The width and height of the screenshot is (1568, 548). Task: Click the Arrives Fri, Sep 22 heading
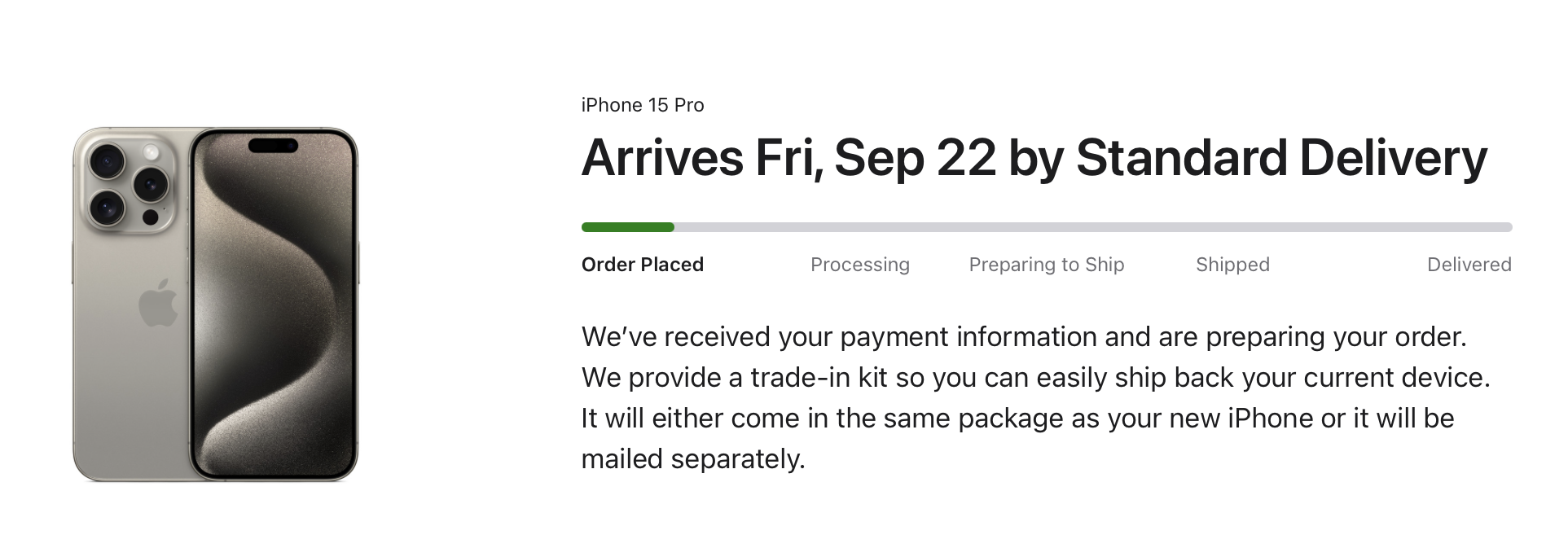coord(1034,157)
